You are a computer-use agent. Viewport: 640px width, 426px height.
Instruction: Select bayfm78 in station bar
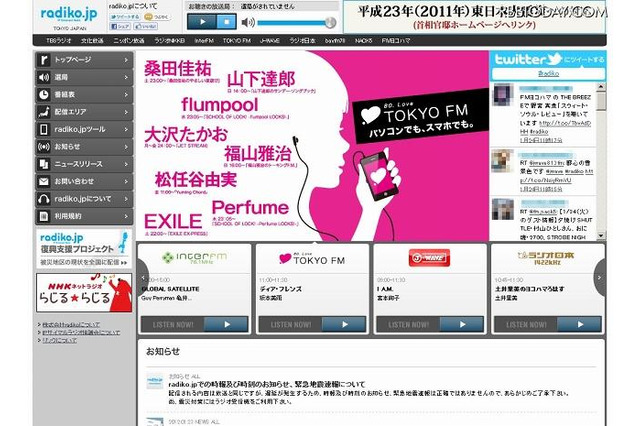(335, 40)
